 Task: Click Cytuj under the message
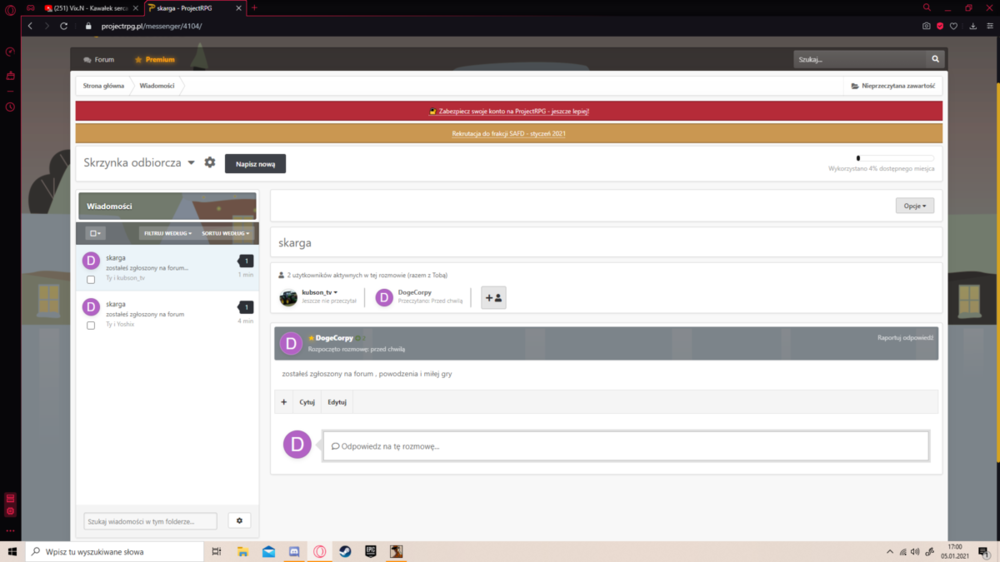pyautogui.click(x=307, y=402)
